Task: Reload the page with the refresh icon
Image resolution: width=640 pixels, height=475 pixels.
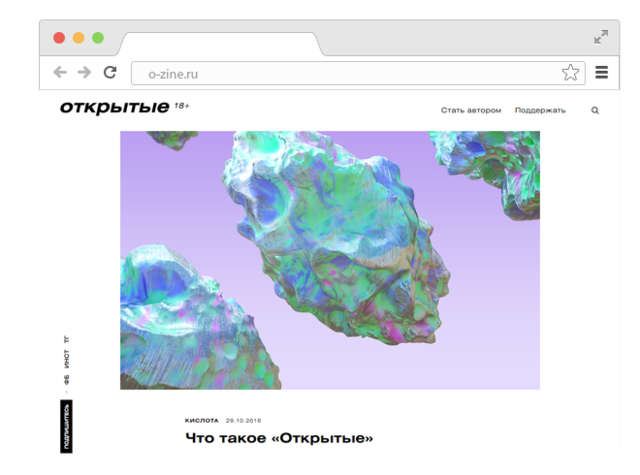Action: pos(110,72)
